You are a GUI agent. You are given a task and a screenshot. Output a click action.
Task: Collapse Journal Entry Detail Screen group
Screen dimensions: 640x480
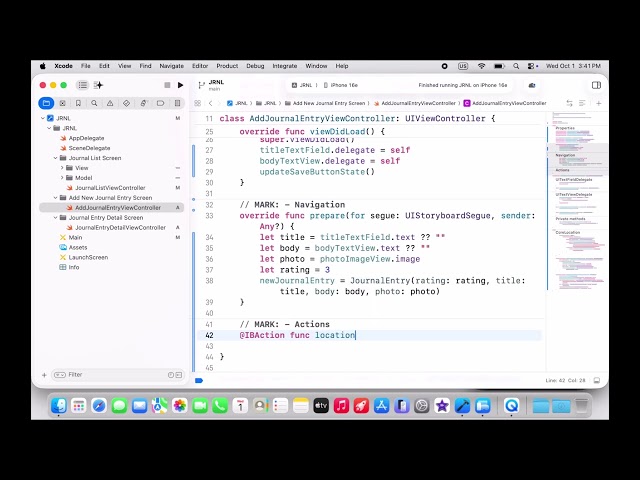56,218
